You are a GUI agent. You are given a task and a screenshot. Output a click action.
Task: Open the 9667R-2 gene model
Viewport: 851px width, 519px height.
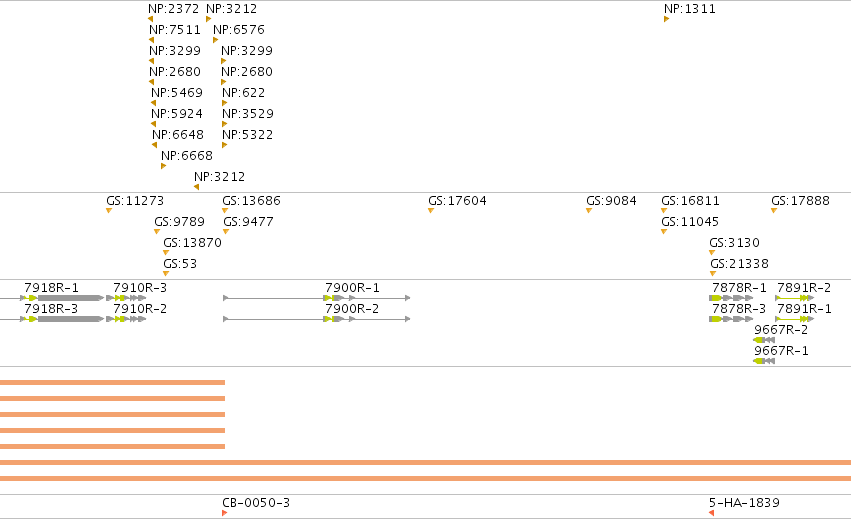764,340
